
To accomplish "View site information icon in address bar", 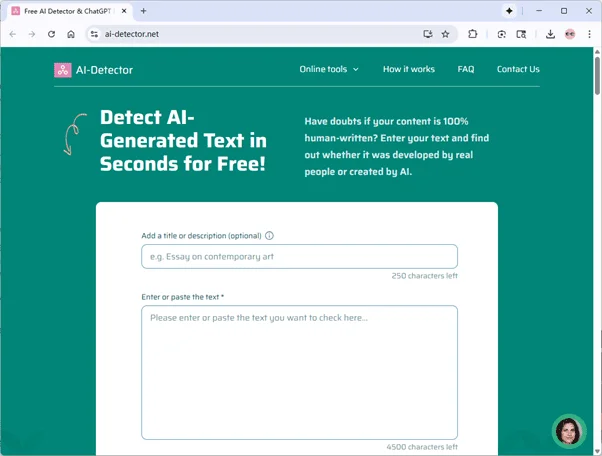I will pos(94,34).
